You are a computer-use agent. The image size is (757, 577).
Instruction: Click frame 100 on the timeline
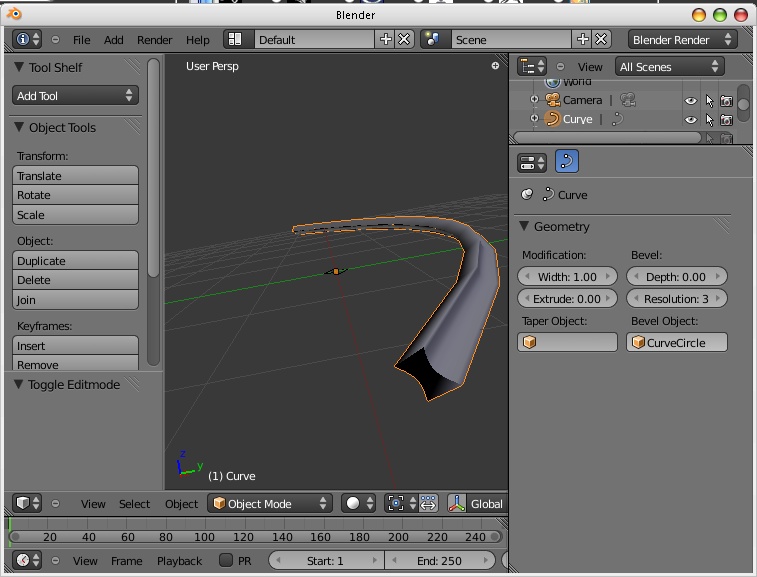[x=204, y=536]
